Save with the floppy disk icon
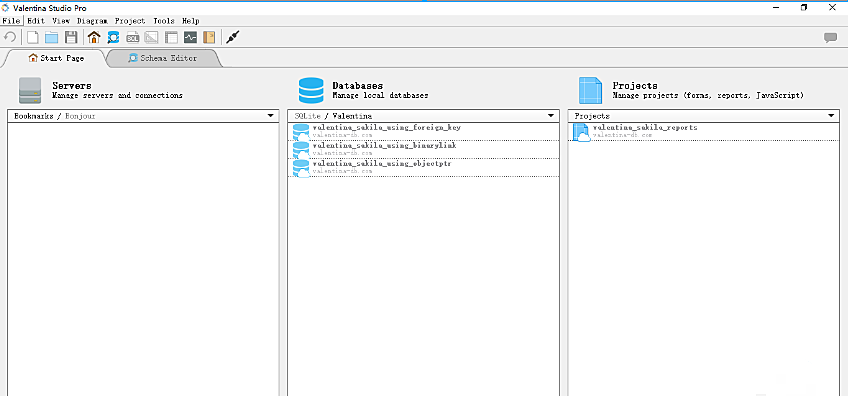The image size is (848, 396). click(71, 37)
